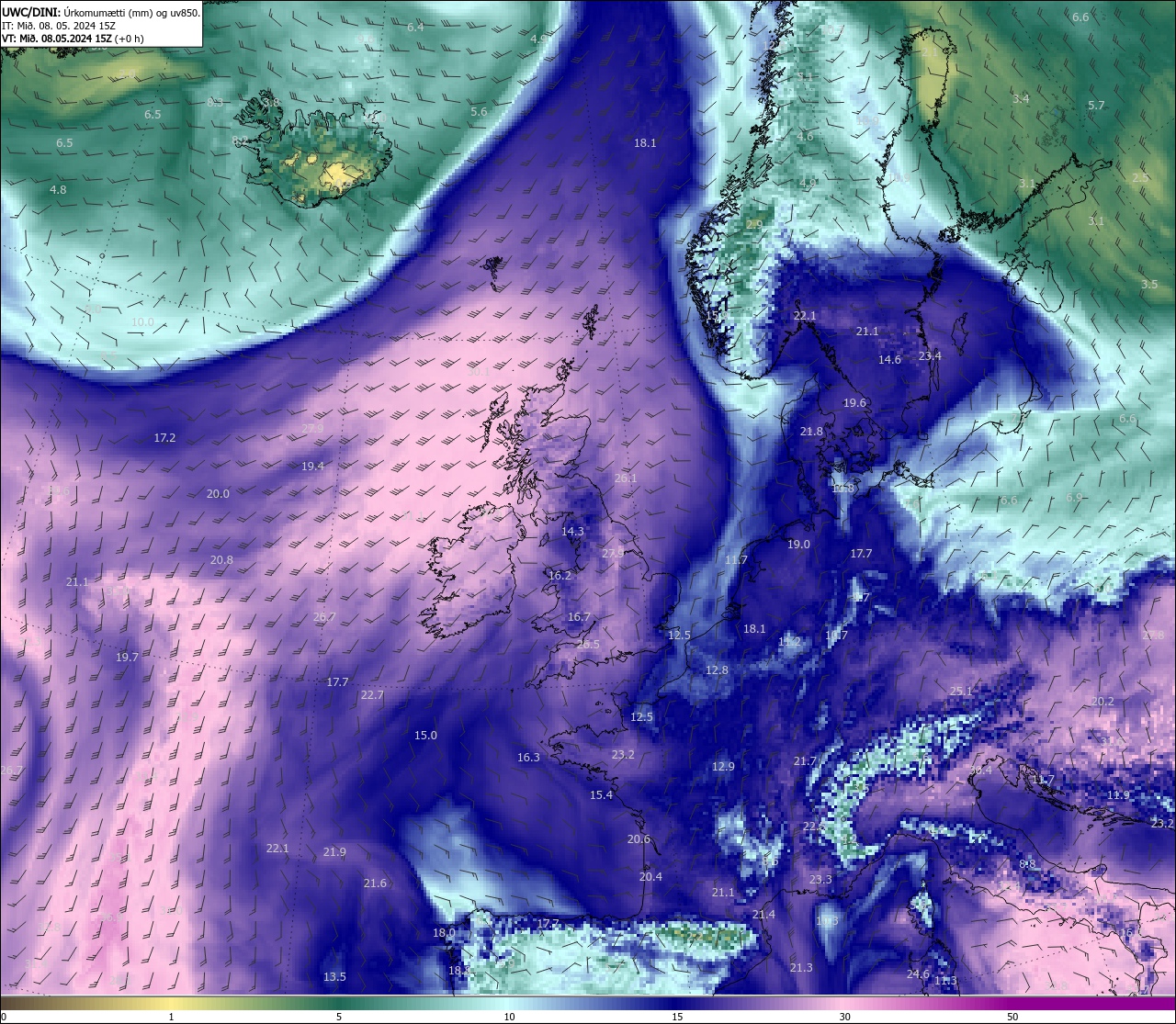Image resolution: width=1176 pixels, height=1024 pixels.
Task: Click the 22.7 value southwest of Ireland
Action: tap(371, 695)
